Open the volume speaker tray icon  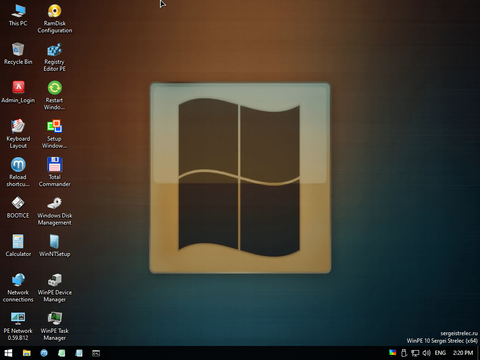[x=427, y=353]
